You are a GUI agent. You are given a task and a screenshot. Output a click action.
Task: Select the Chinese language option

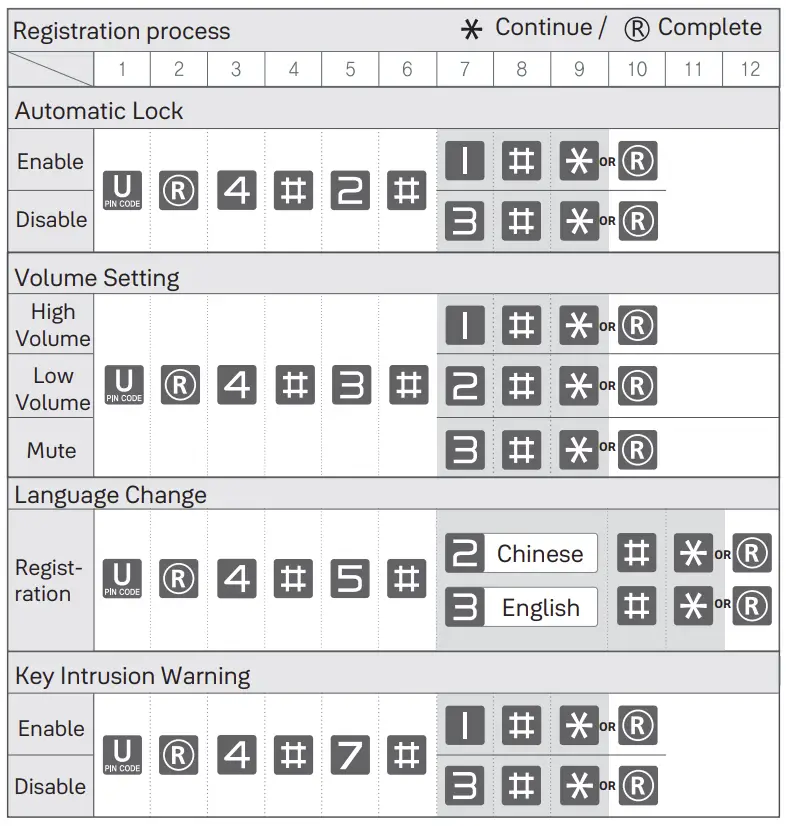point(540,553)
